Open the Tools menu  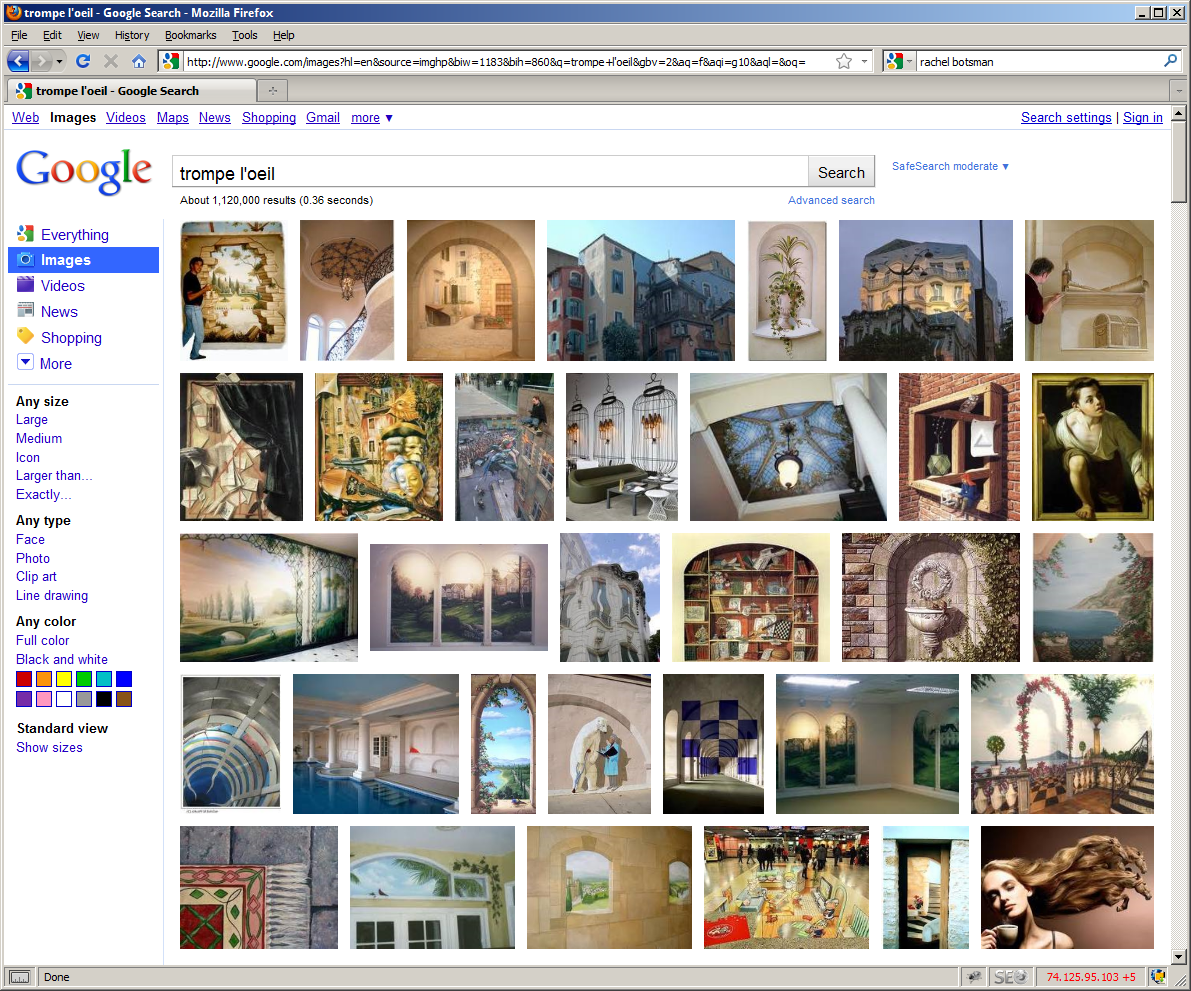point(245,35)
